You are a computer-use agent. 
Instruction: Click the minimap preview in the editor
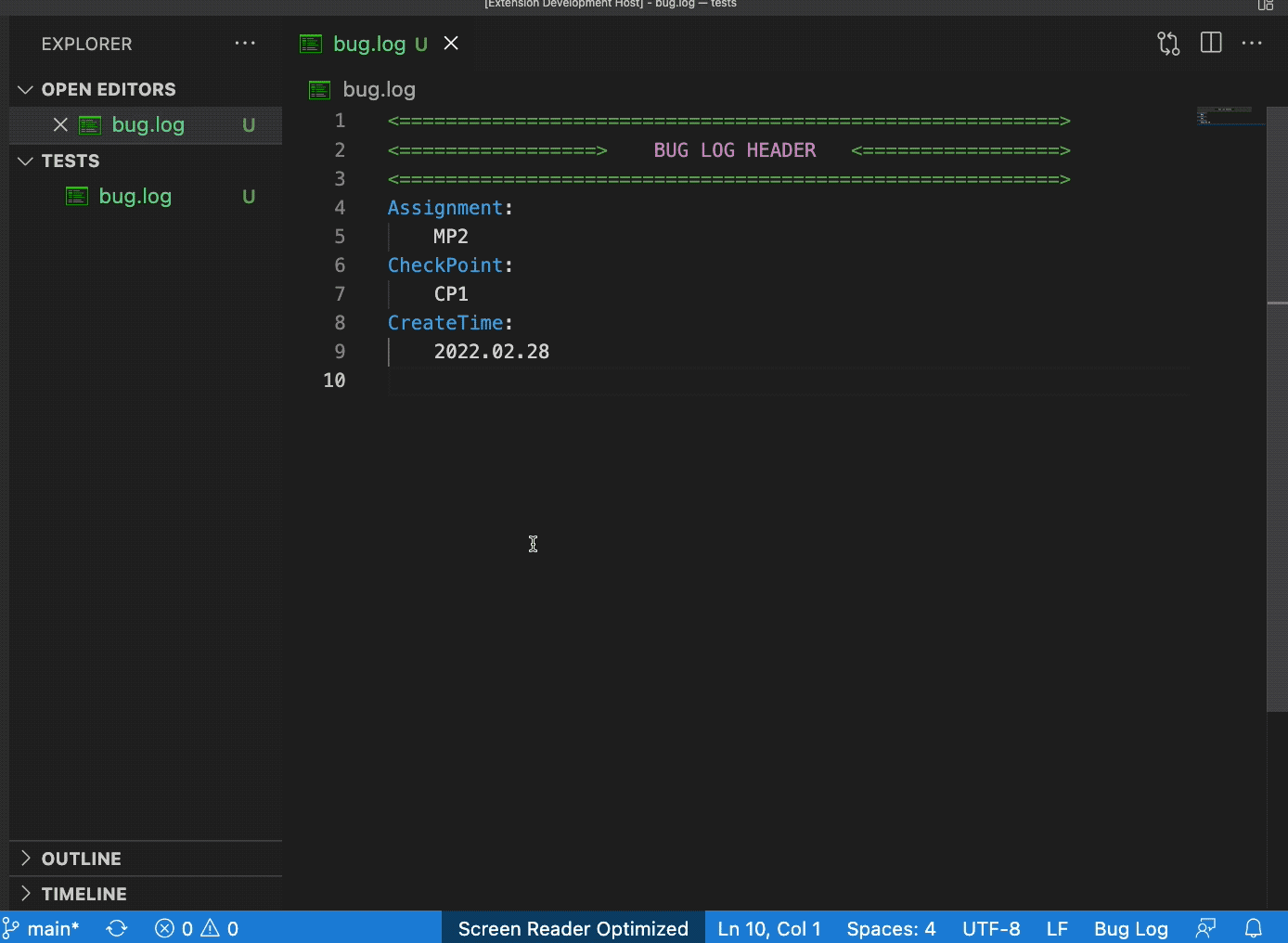coord(1230,116)
